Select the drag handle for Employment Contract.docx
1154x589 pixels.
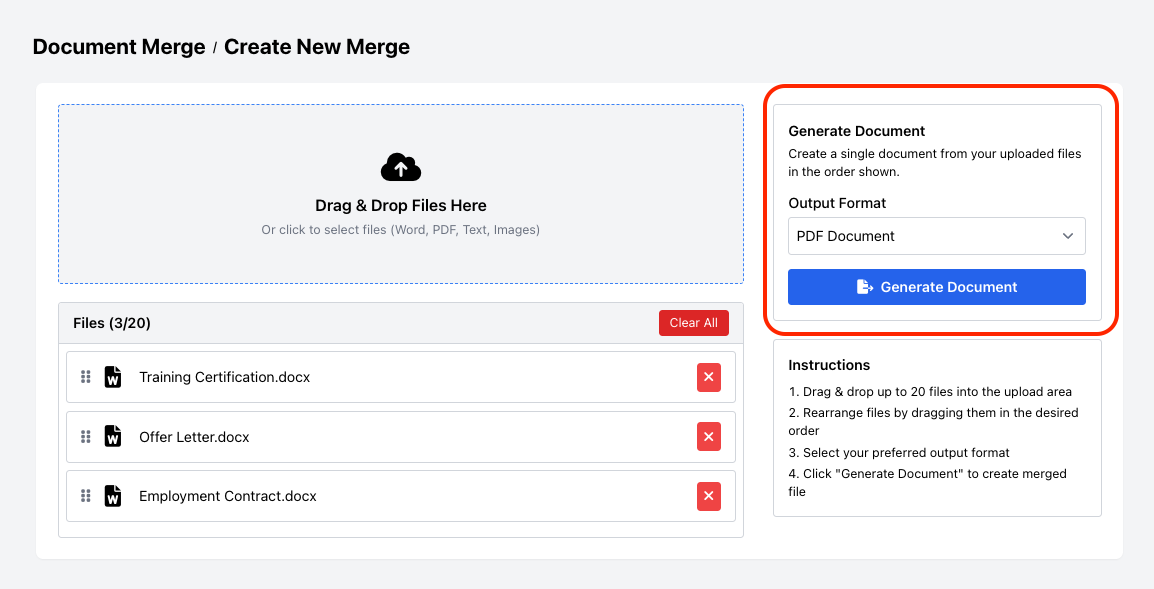click(x=86, y=496)
